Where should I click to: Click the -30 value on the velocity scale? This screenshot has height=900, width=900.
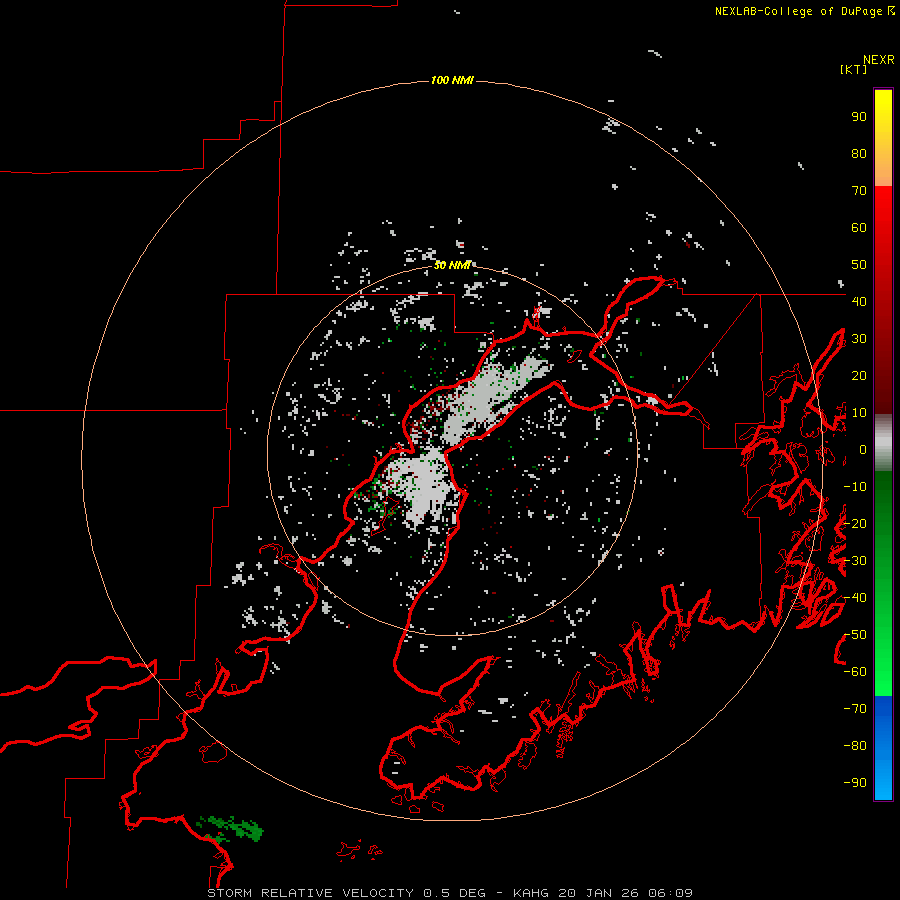point(855,561)
